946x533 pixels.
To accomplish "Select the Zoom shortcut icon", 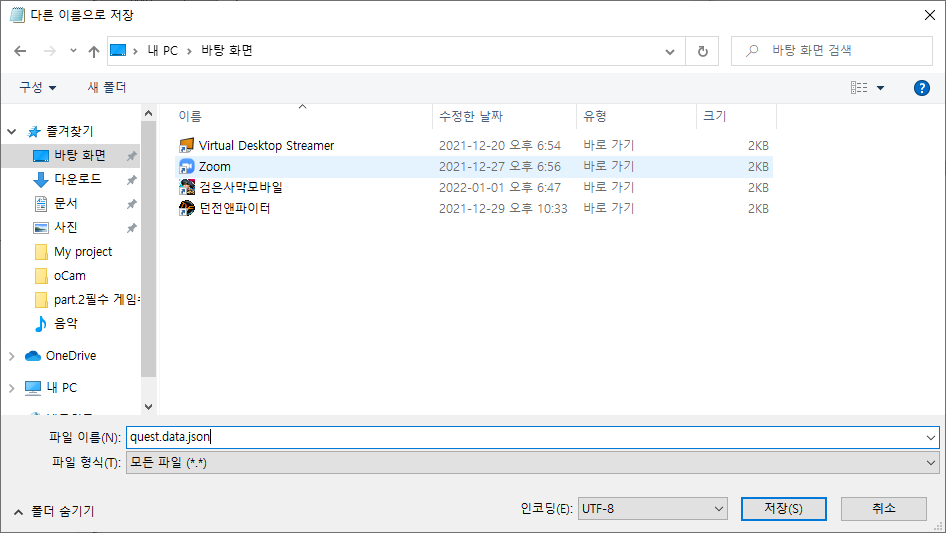I will click(186, 167).
